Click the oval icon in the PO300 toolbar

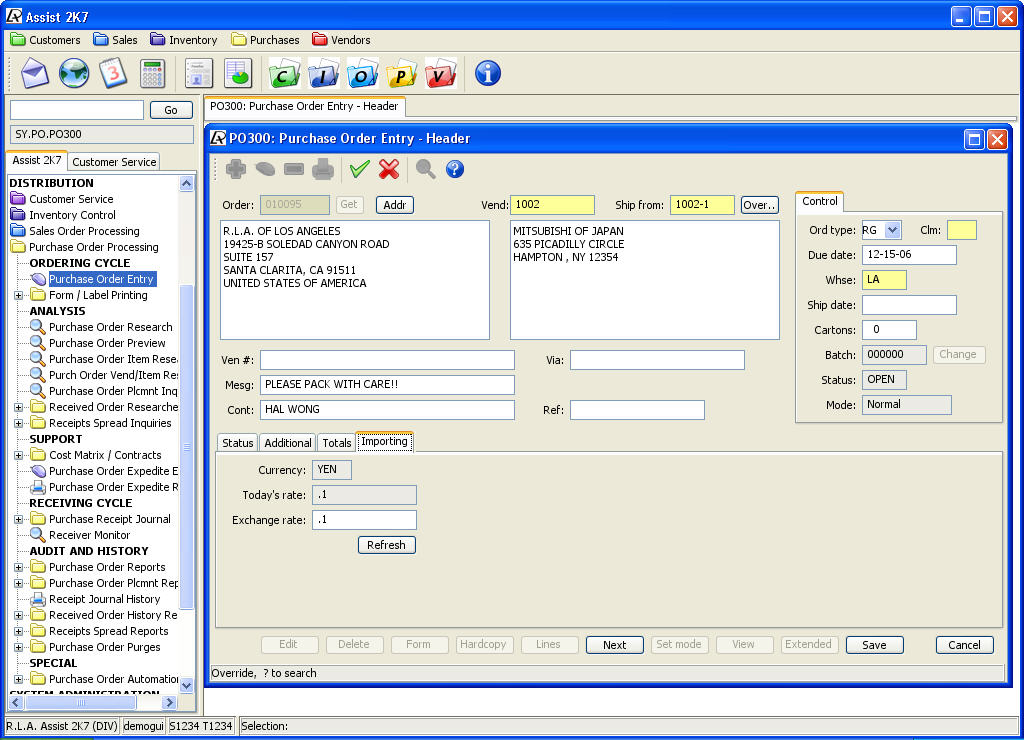click(x=265, y=169)
